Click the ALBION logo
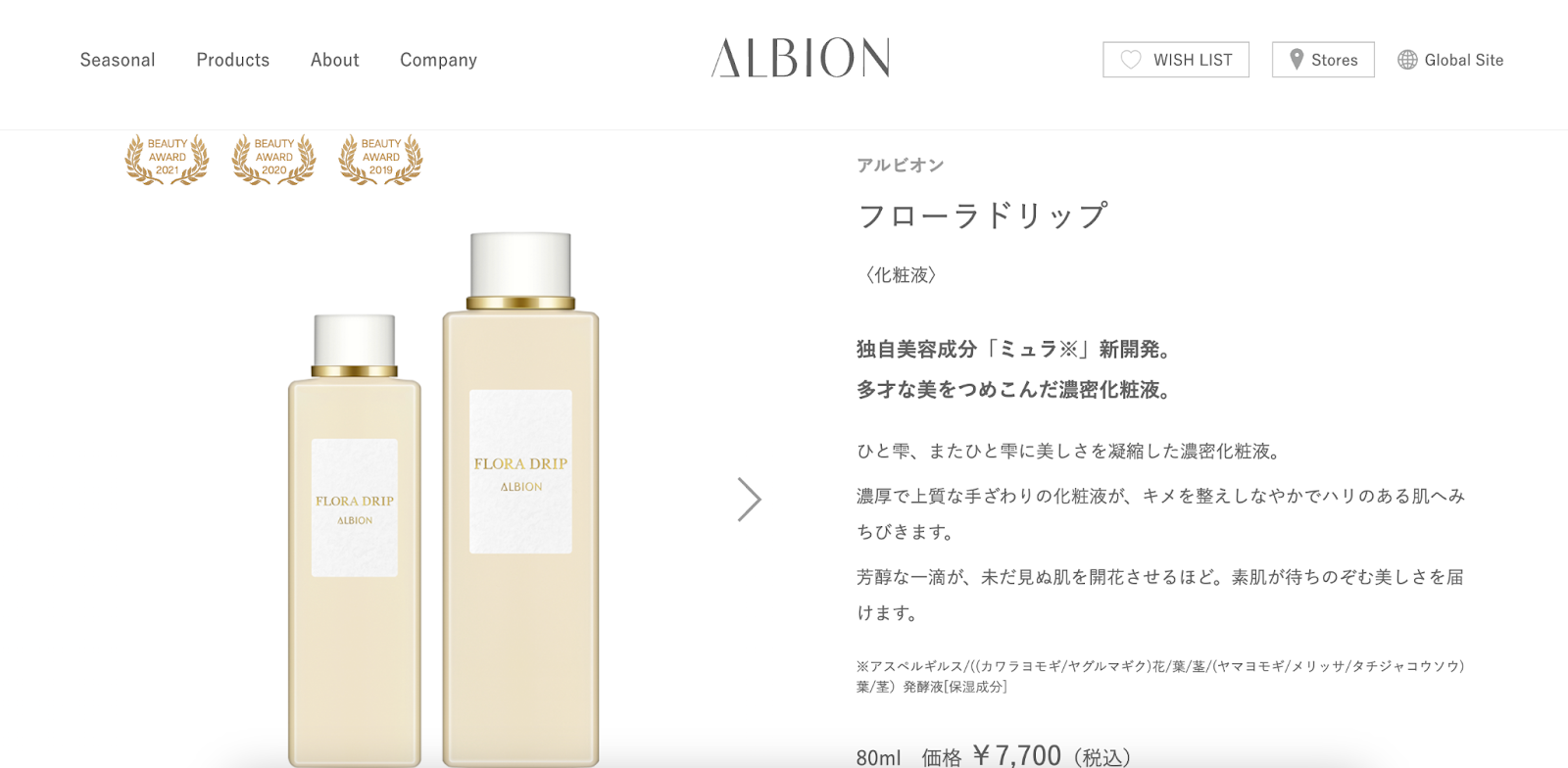The image size is (1568, 768). 801,59
